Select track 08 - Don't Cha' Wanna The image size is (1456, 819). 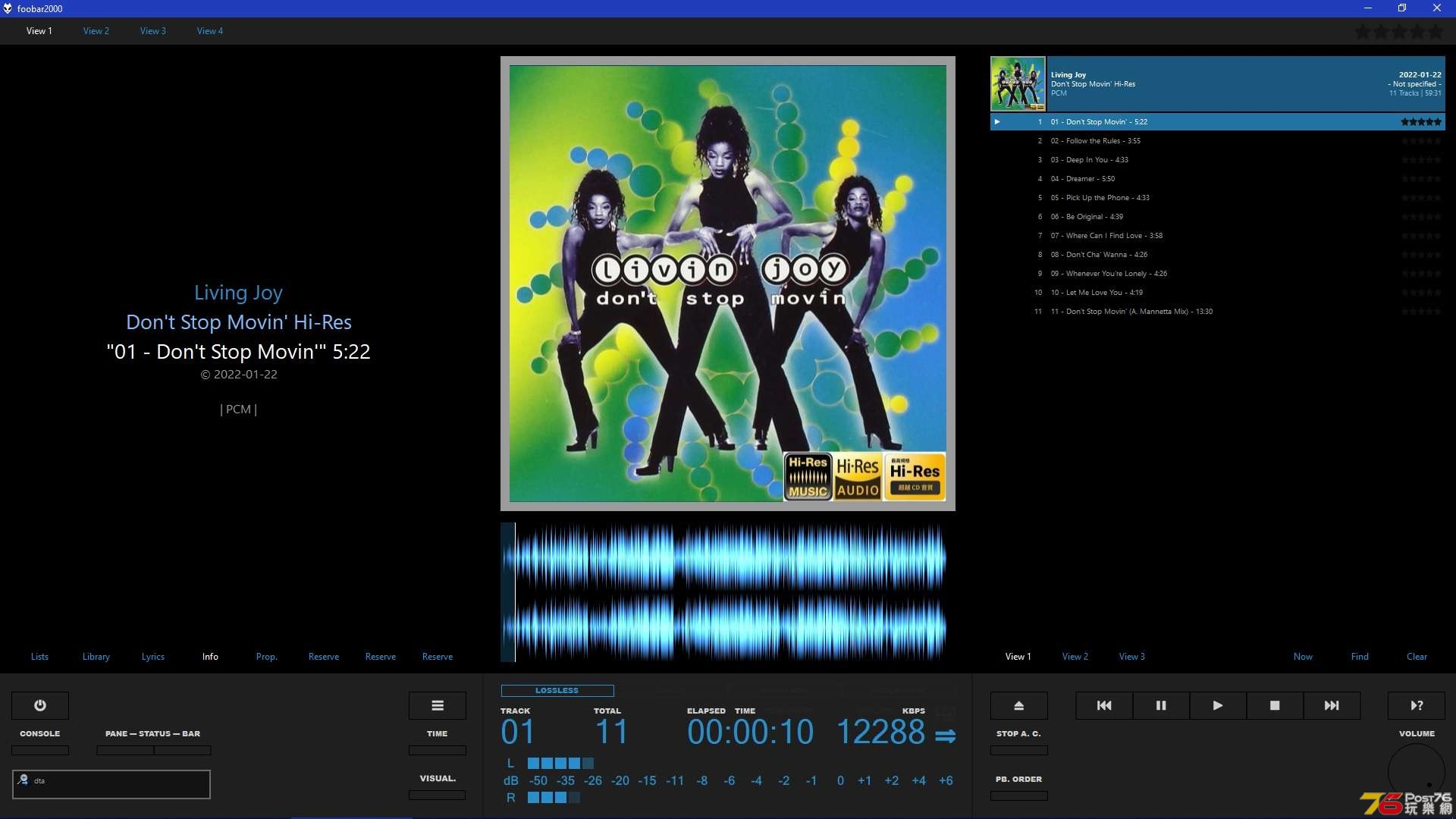point(1217,254)
